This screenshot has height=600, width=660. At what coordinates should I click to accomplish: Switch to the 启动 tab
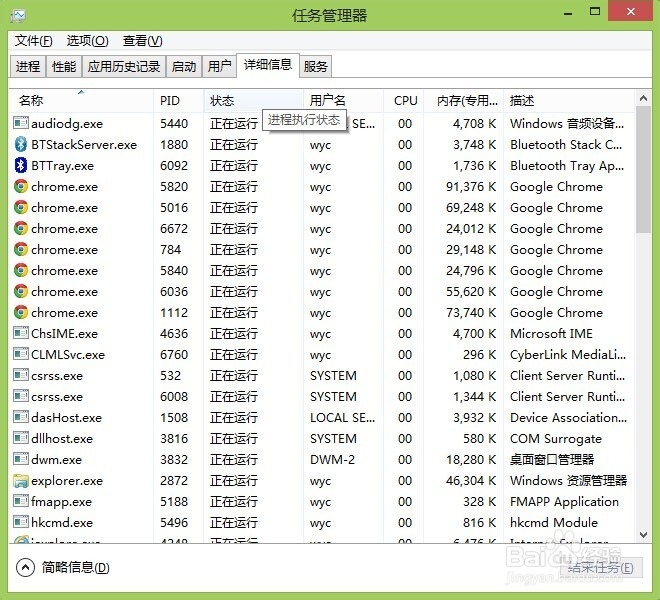(x=184, y=67)
